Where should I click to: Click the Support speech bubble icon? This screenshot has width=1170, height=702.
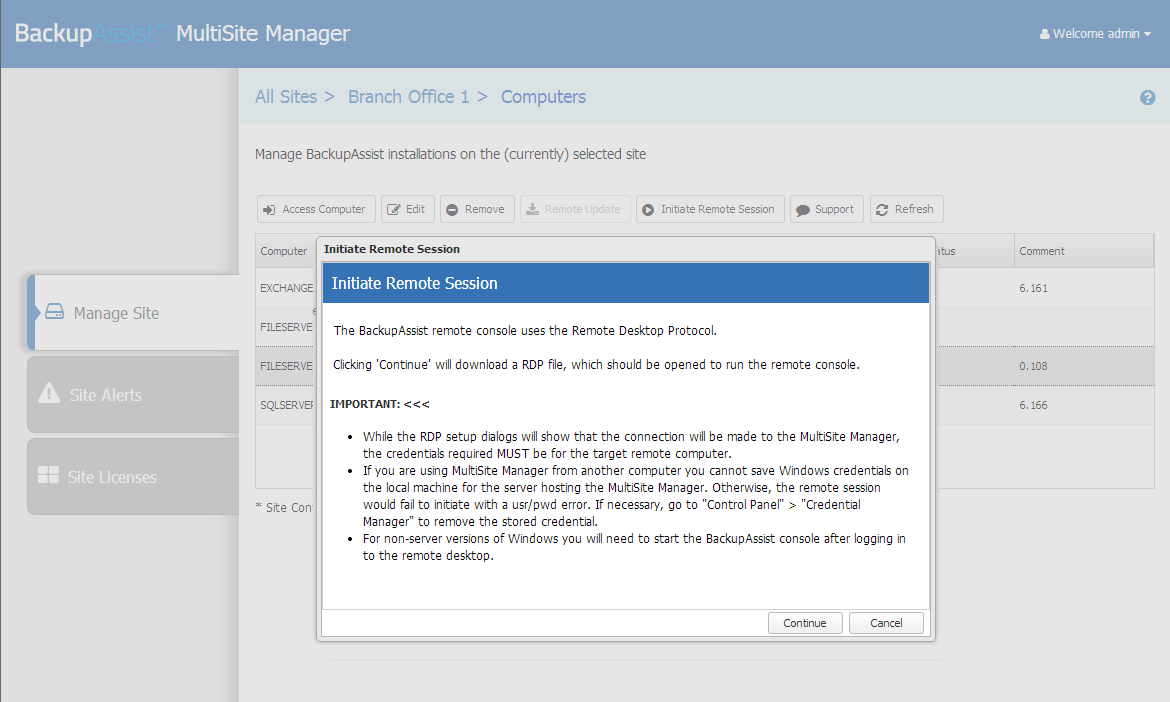(x=803, y=210)
